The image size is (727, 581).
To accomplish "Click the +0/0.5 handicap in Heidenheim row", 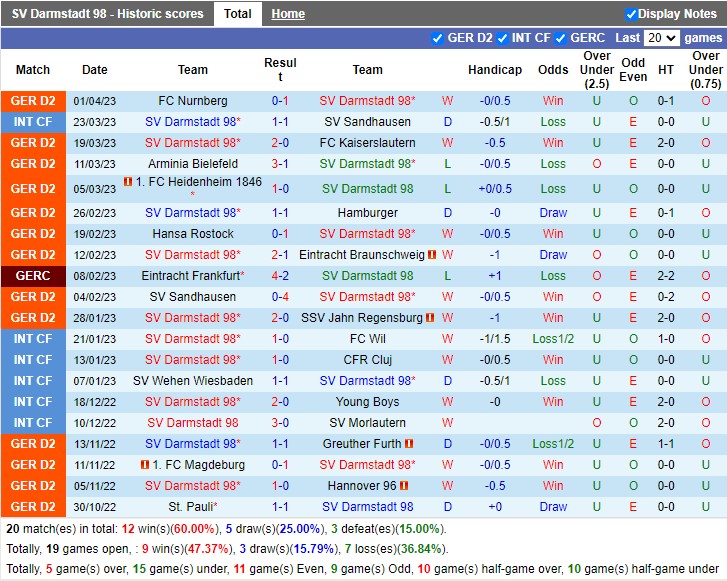I will click(495, 189).
